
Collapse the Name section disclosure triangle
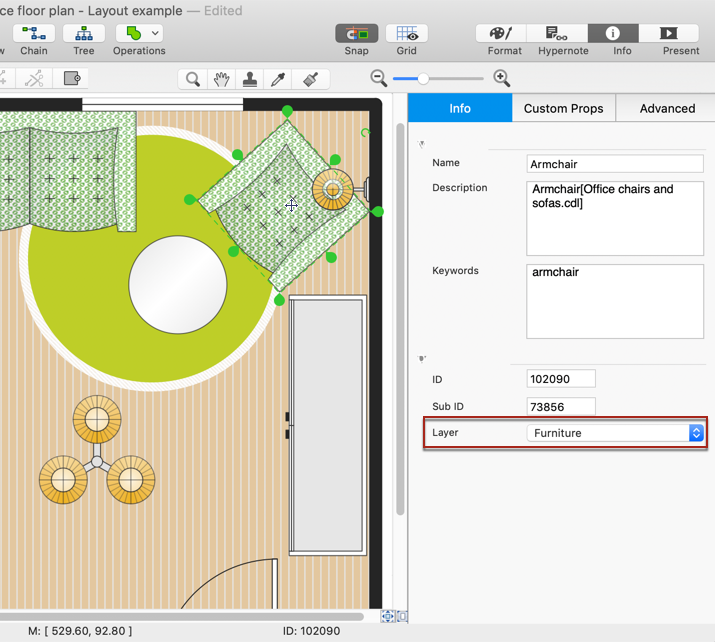422,145
